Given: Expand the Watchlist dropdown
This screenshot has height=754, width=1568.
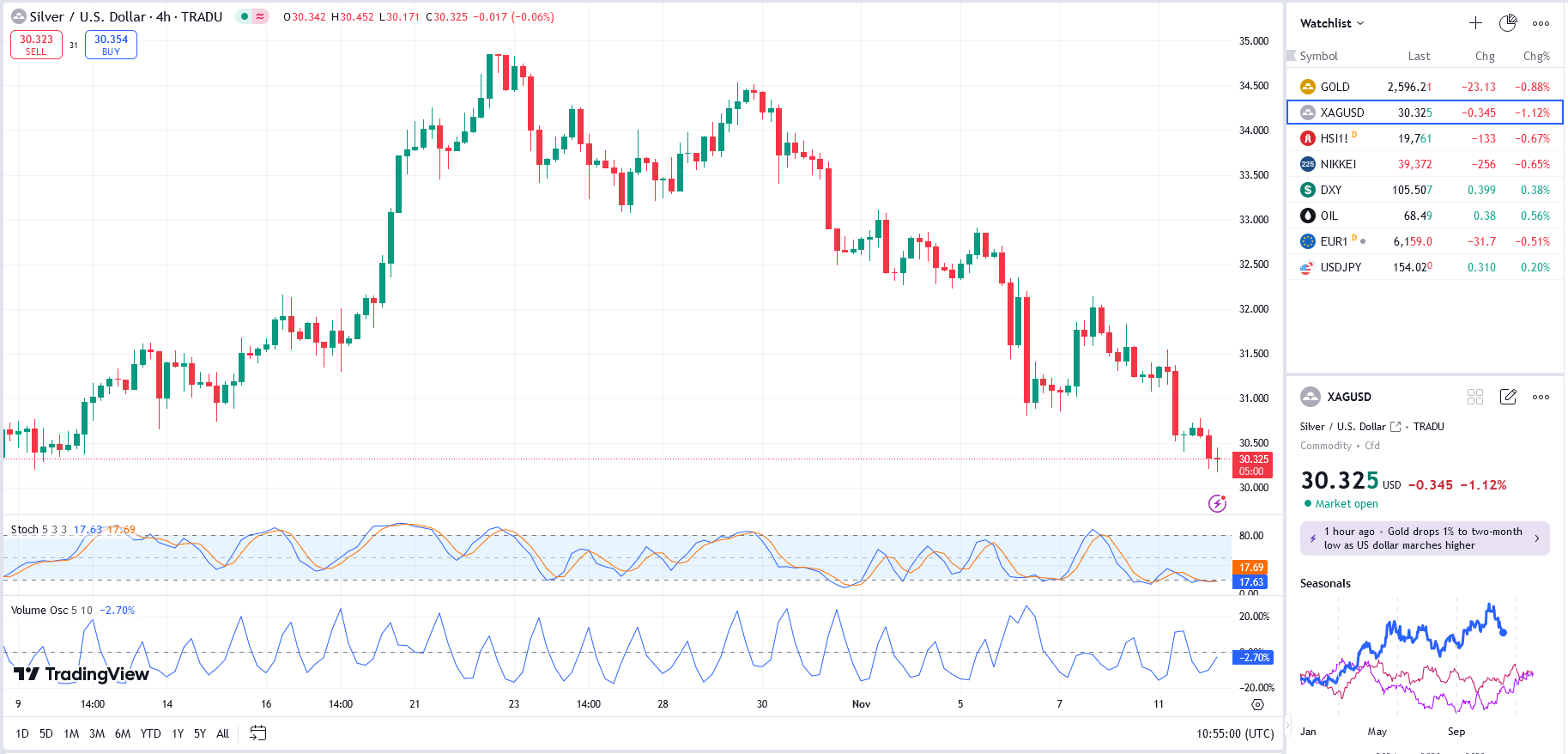Looking at the screenshot, I should 1332,23.
